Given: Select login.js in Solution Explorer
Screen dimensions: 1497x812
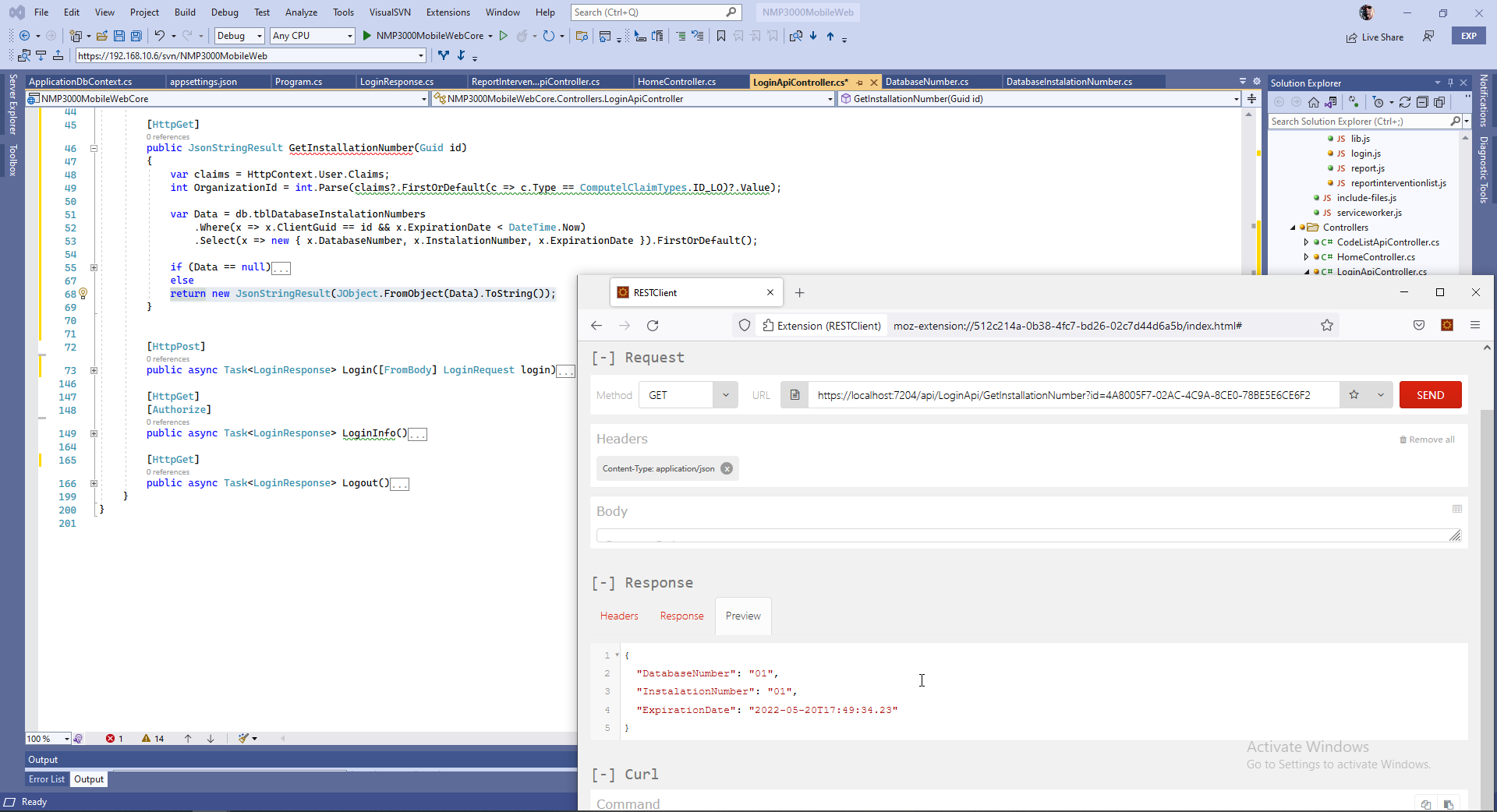Looking at the screenshot, I should tap(1365, 154).
